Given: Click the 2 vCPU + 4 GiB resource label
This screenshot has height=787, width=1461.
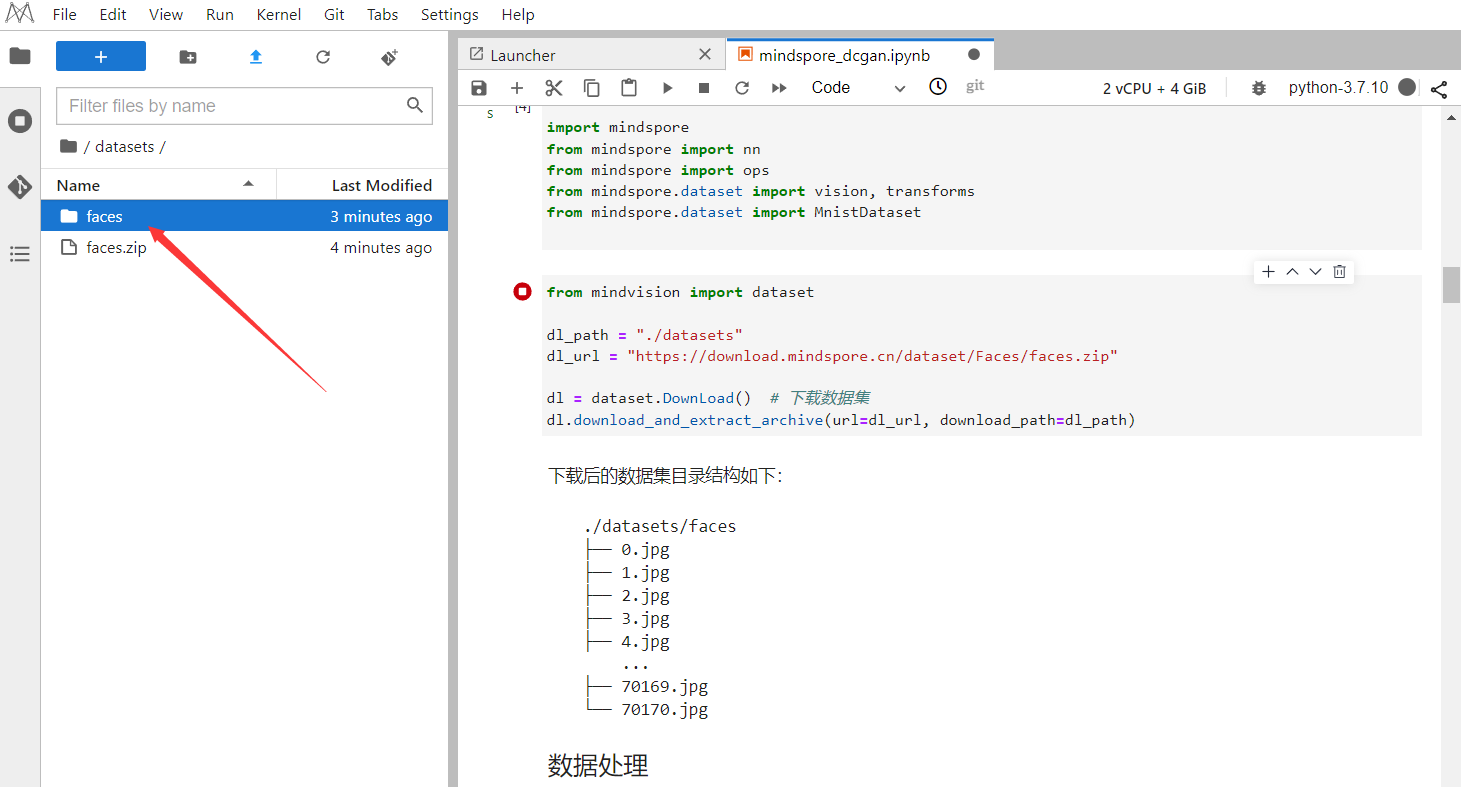Looking at the screenshot, I should (x=1155, y=88).
